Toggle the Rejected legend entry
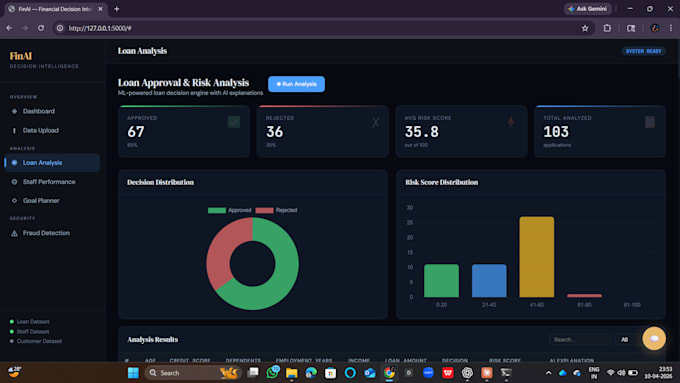 pos(276,210)
